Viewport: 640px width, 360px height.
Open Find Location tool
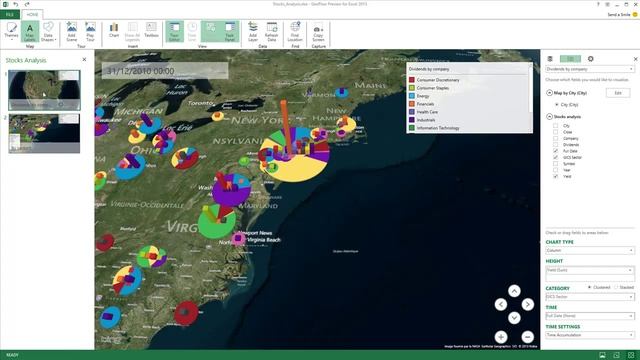(x=295, y=31)
